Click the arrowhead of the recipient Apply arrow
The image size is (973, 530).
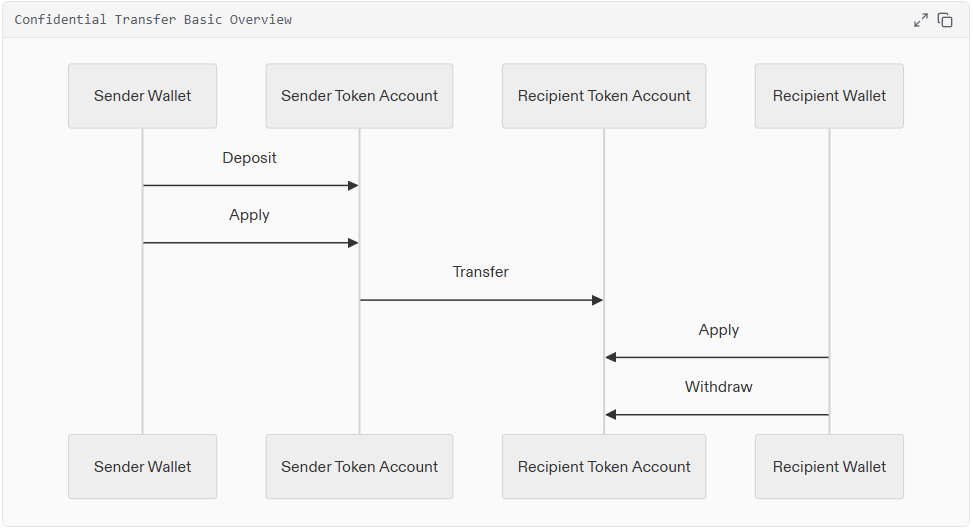tap(611, 357)
